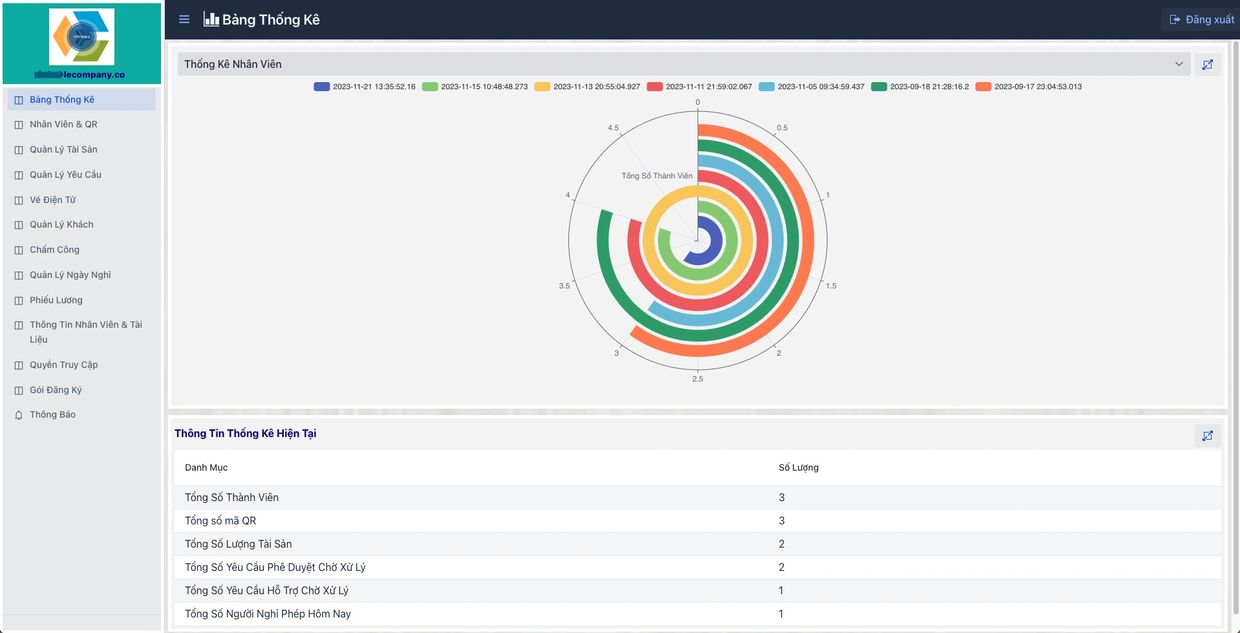Click the expand icon in the Thông Tin Thống Kê Hiện Tại panel
Viewport: 1240px width, 633px height.
pyautogui.click(x=1207, y=436)
